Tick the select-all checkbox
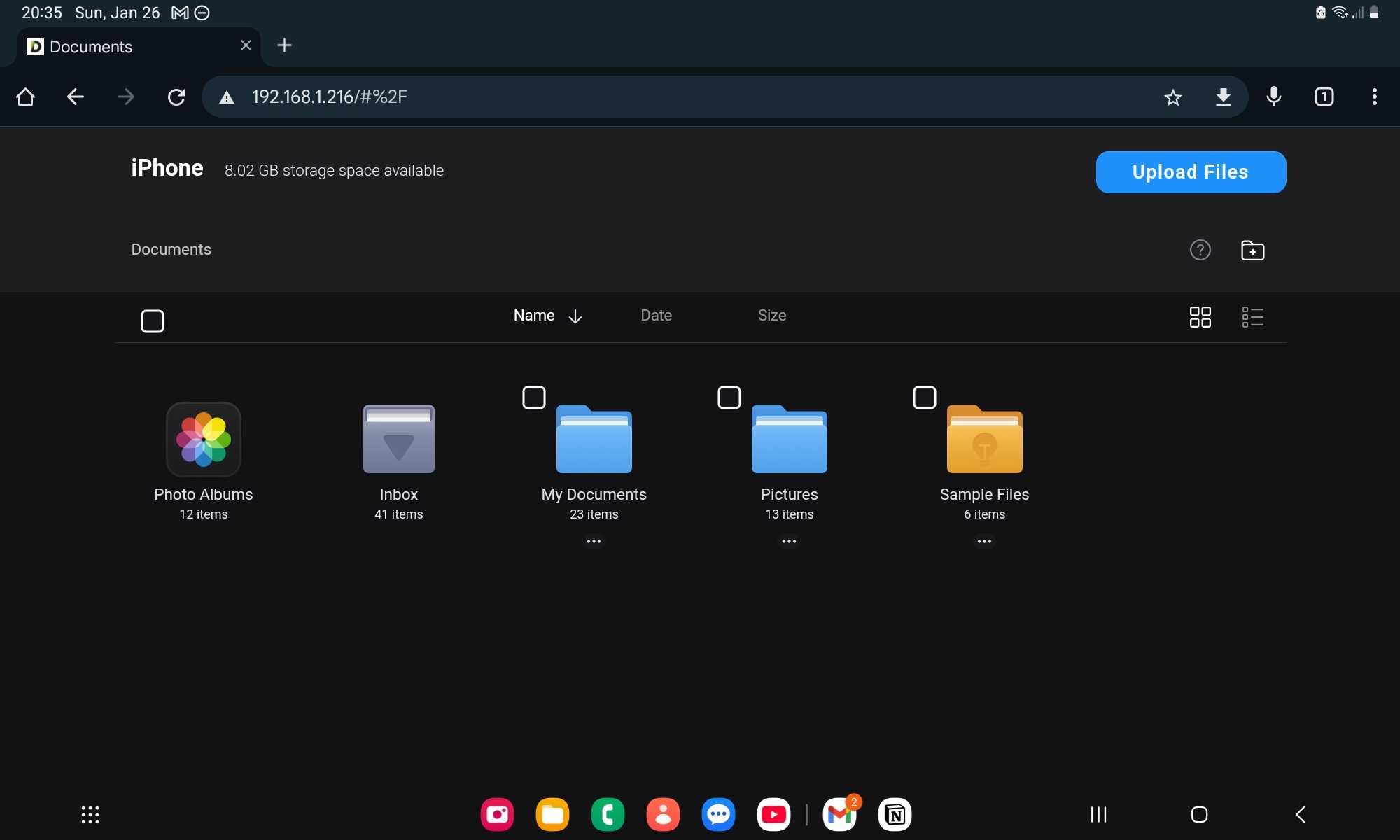The width and height of the screenshot is (1400, 840). pos(153,321)
